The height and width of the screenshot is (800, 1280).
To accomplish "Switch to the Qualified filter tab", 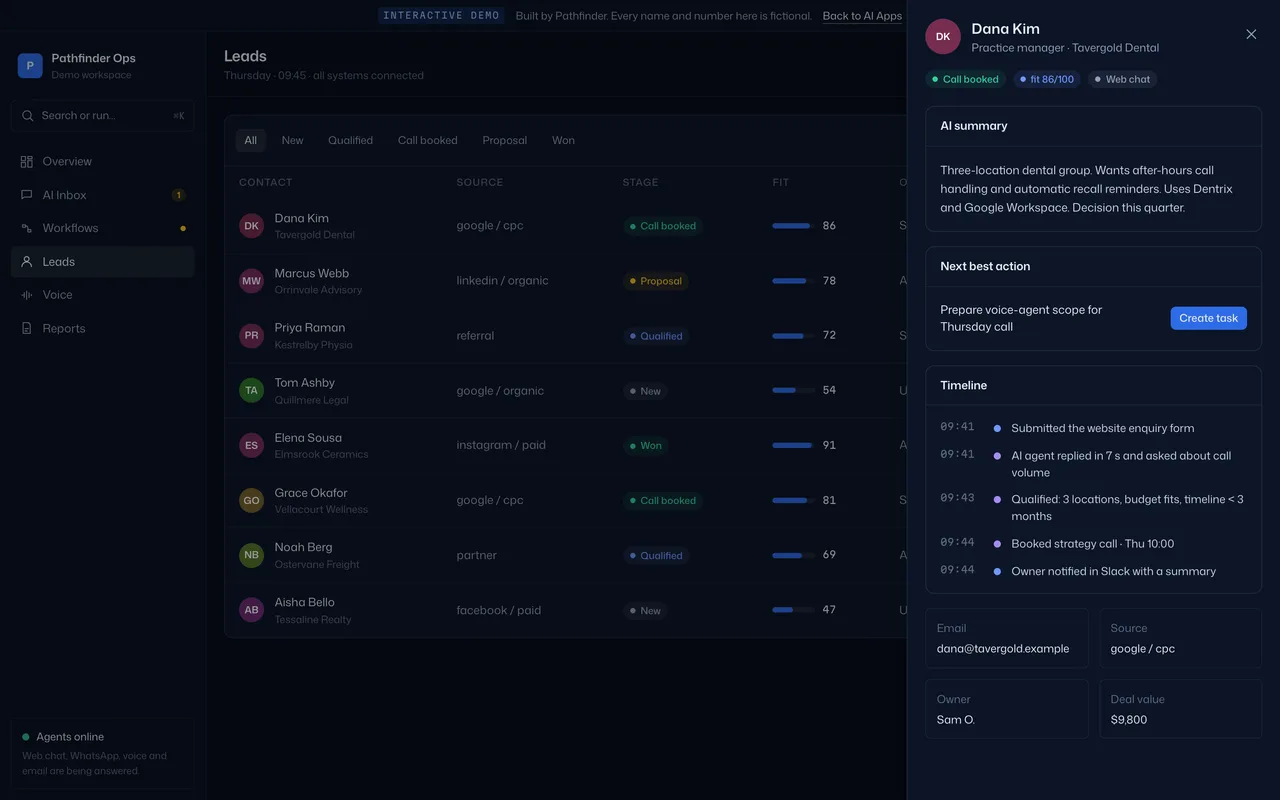I will [x=350, y=140].
